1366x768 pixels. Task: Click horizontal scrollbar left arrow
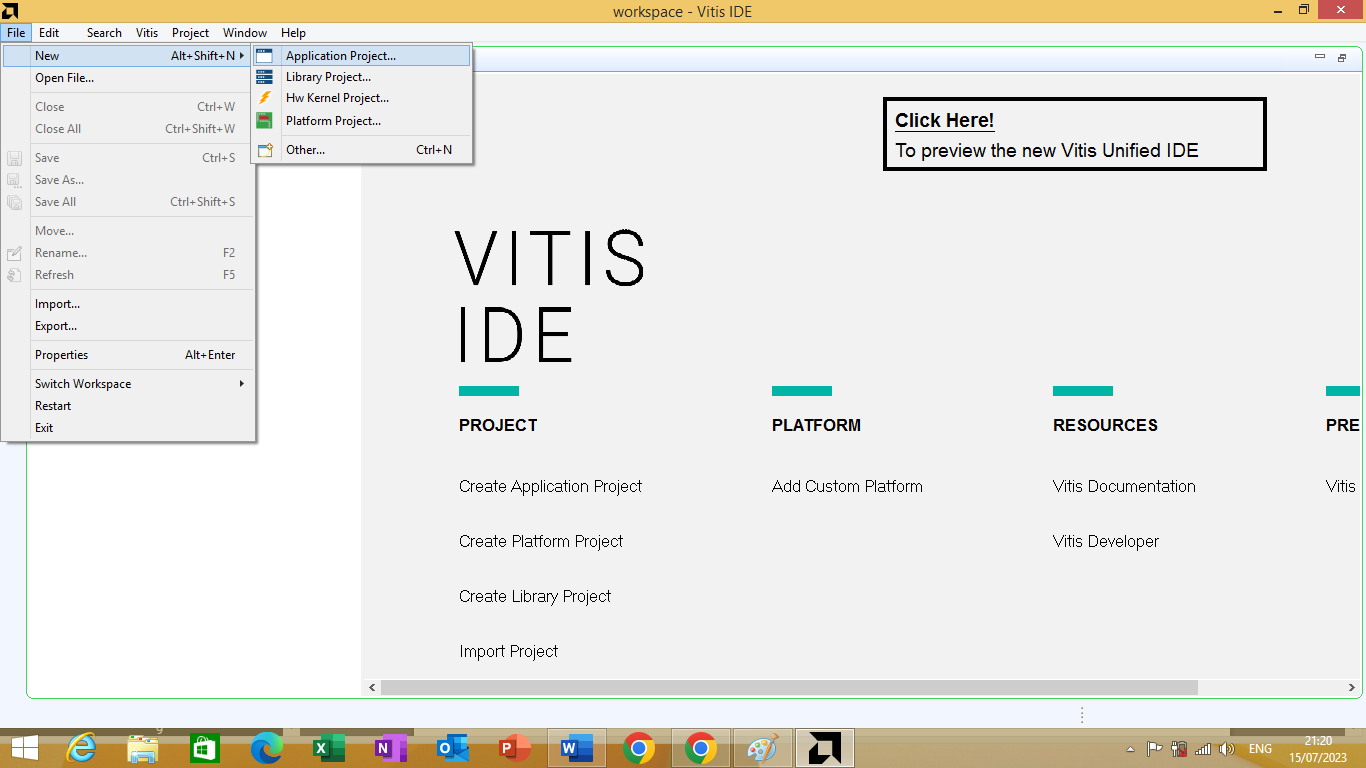(373, 688)
